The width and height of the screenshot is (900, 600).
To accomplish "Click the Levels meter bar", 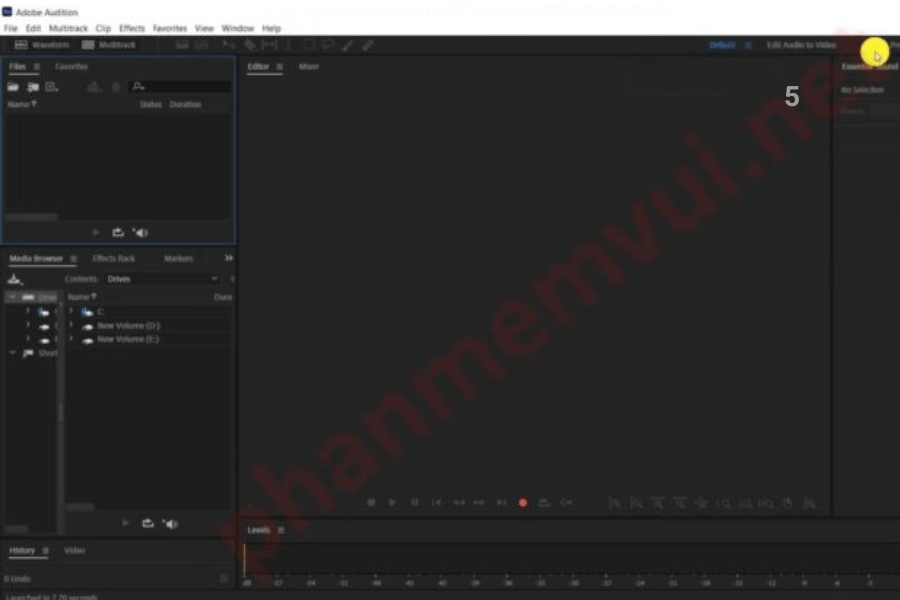I will point(570,559).
